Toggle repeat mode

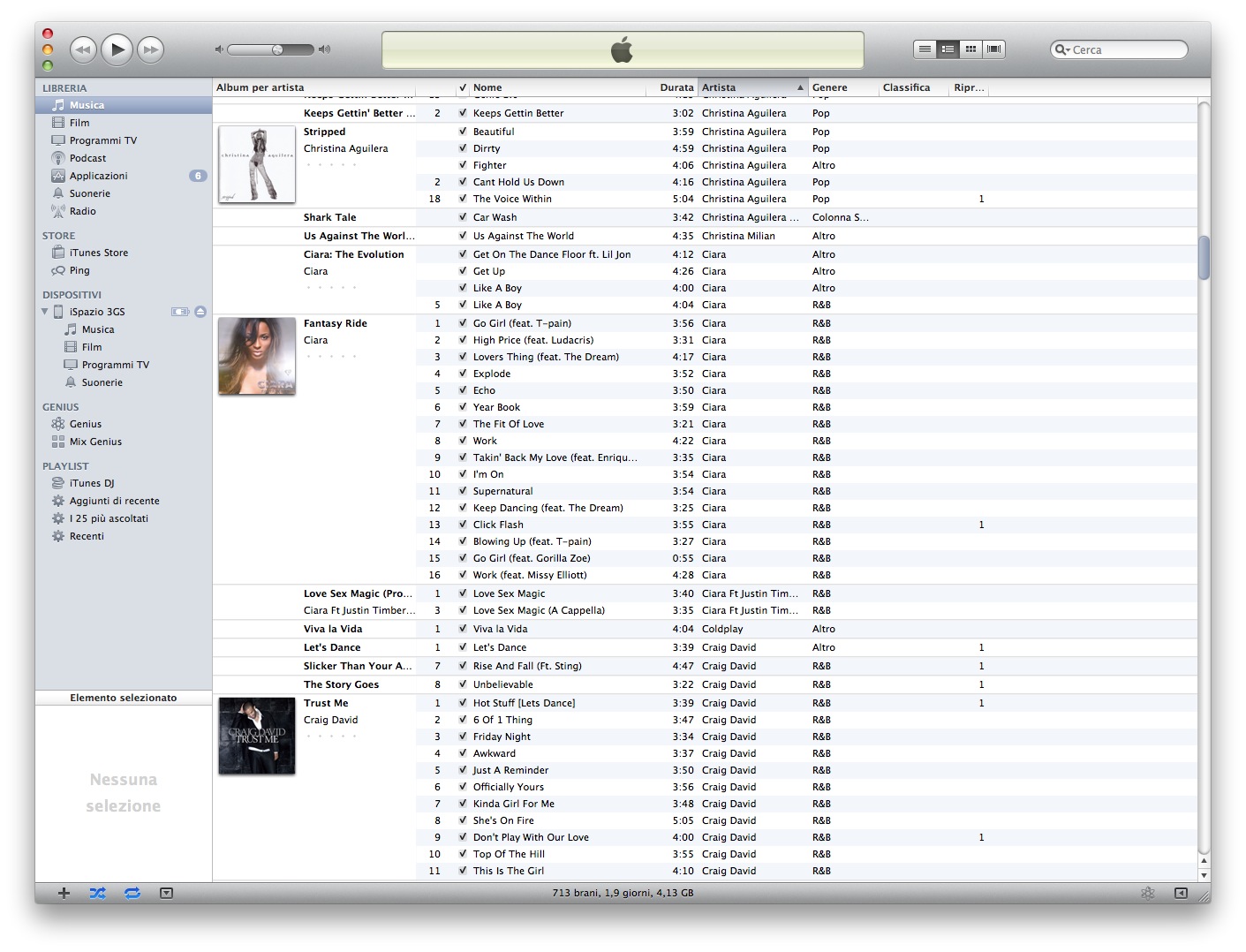(x=132, y=893)
